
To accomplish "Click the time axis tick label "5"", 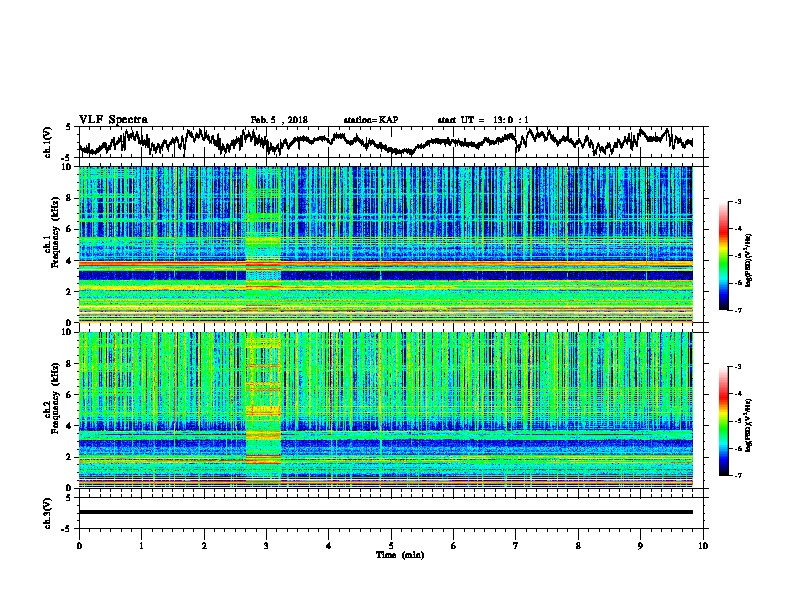I will point(391,546).
